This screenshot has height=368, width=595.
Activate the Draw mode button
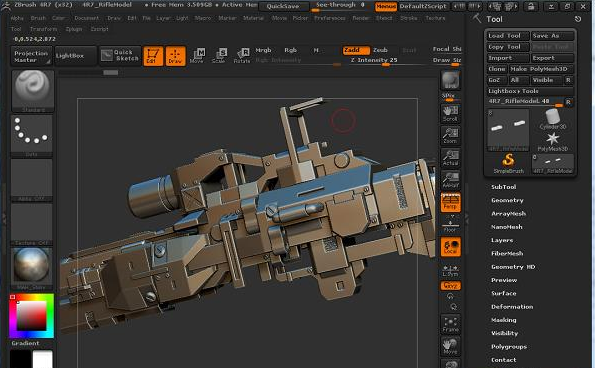[x=175, y=56]
